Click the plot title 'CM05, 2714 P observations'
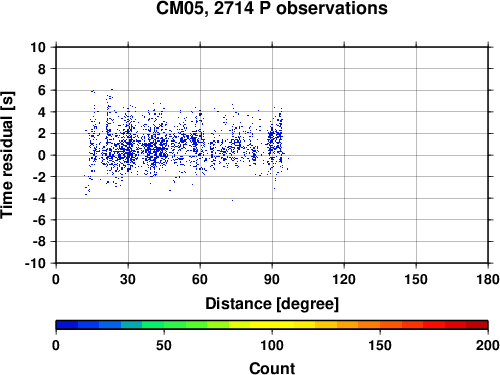The width and height of the screenshot is (500, 375). click(x=272, y=8)
